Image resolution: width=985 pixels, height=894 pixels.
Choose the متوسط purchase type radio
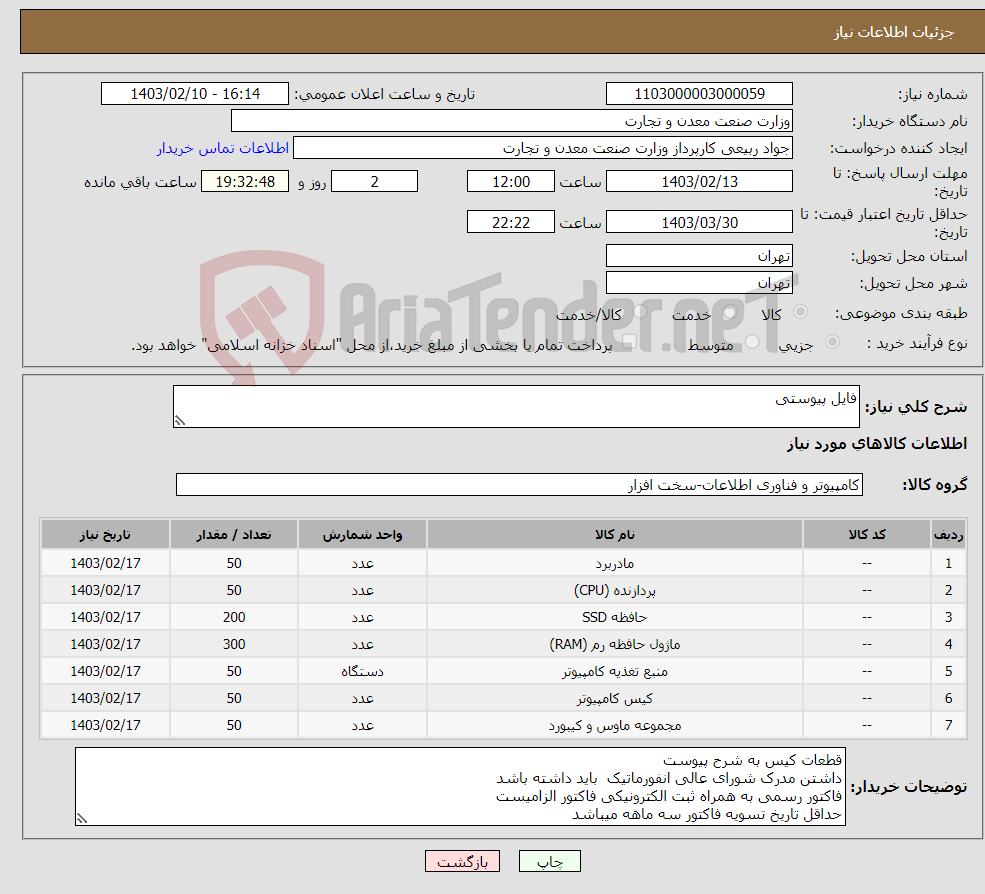pos(752,342)
